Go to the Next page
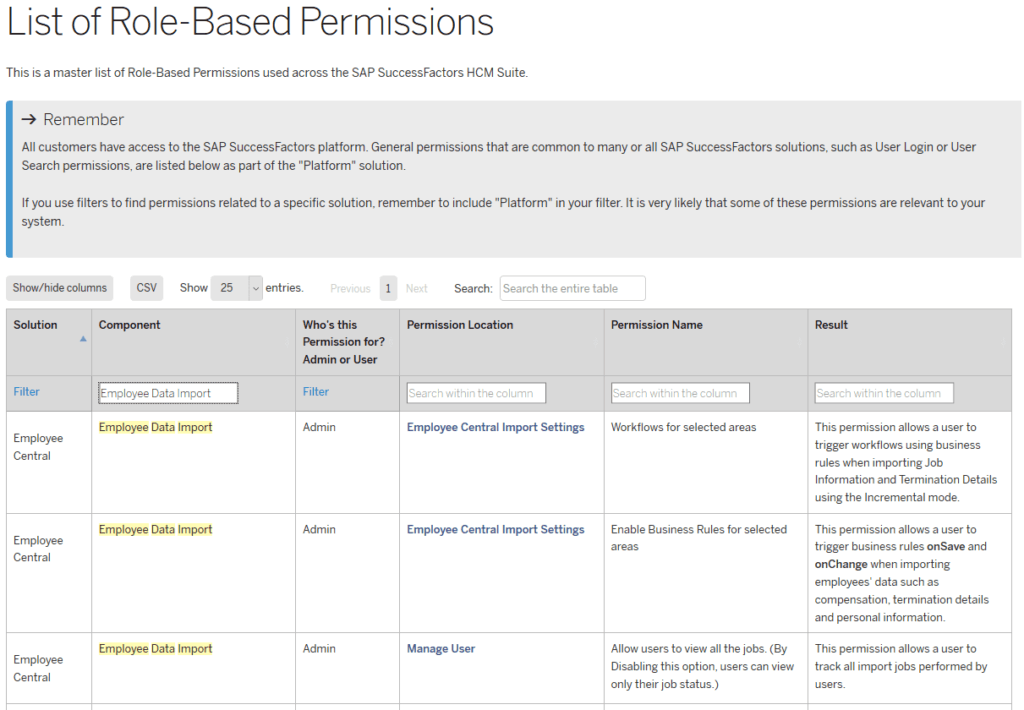The height and width of the screenshot is (710, 1024). (x=417, y=289)
